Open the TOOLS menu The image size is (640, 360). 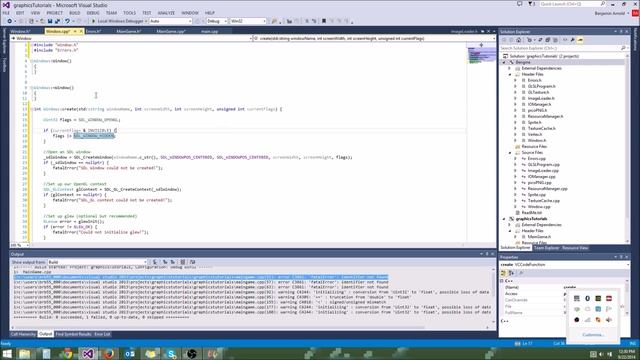coord(129,13)
